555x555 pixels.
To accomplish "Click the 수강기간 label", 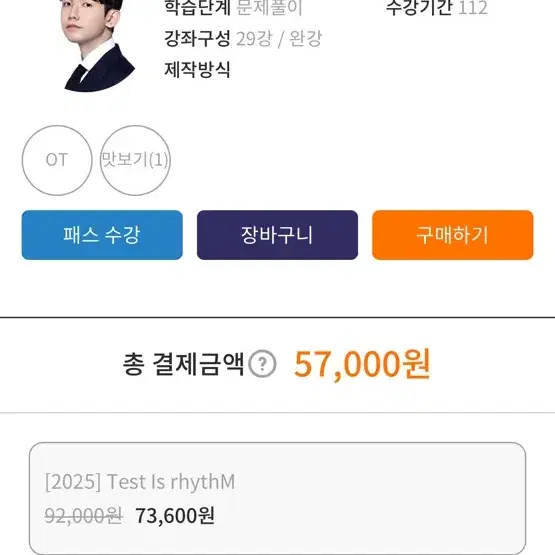I will [419, 8].
